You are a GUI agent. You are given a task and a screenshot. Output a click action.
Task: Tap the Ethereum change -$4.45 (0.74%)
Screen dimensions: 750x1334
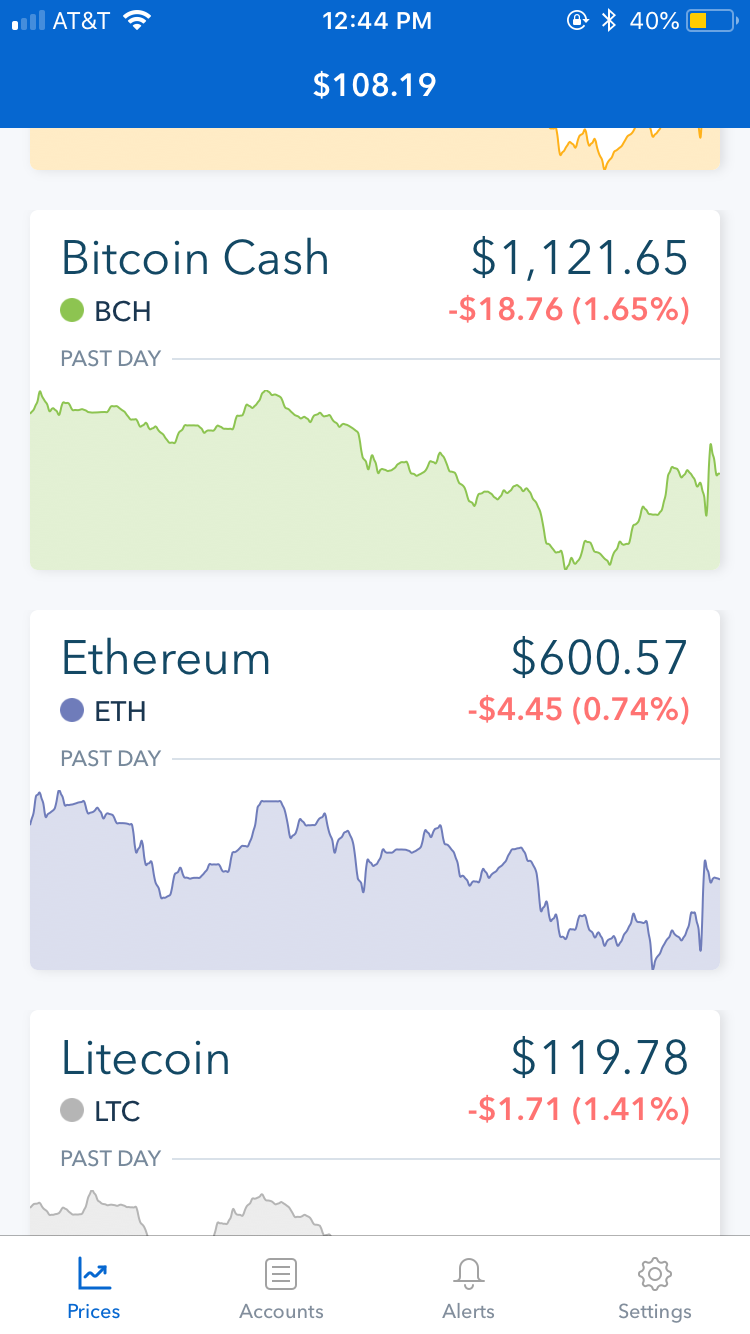pos(578,711)
